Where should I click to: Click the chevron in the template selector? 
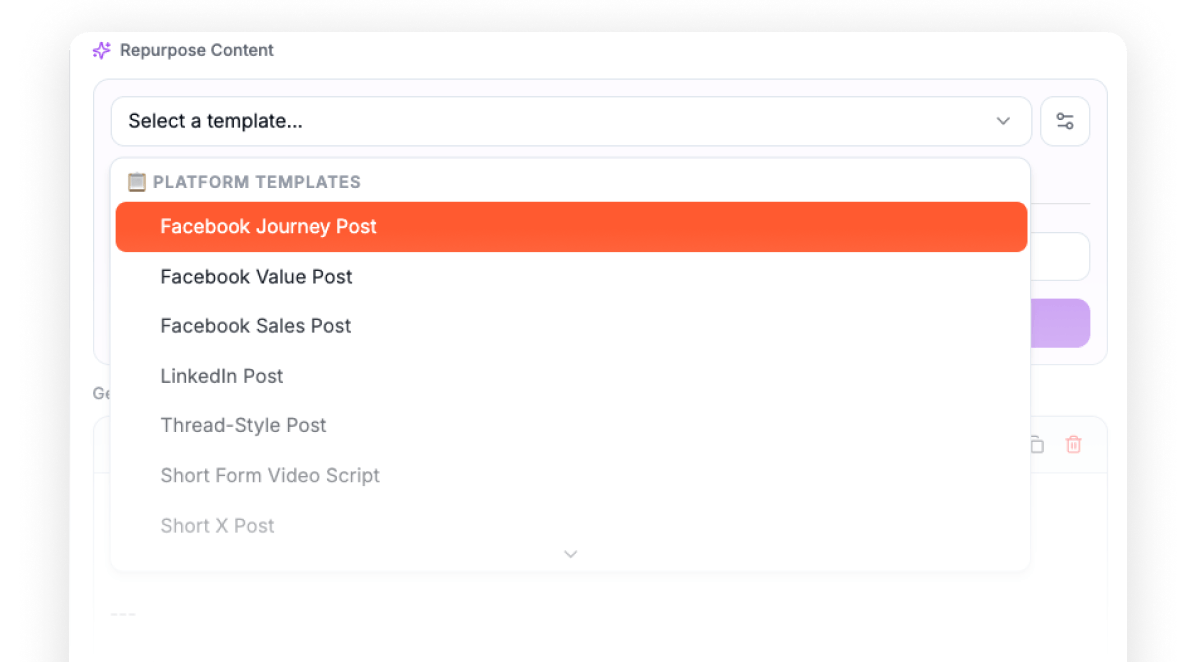tap(1003, 121)
